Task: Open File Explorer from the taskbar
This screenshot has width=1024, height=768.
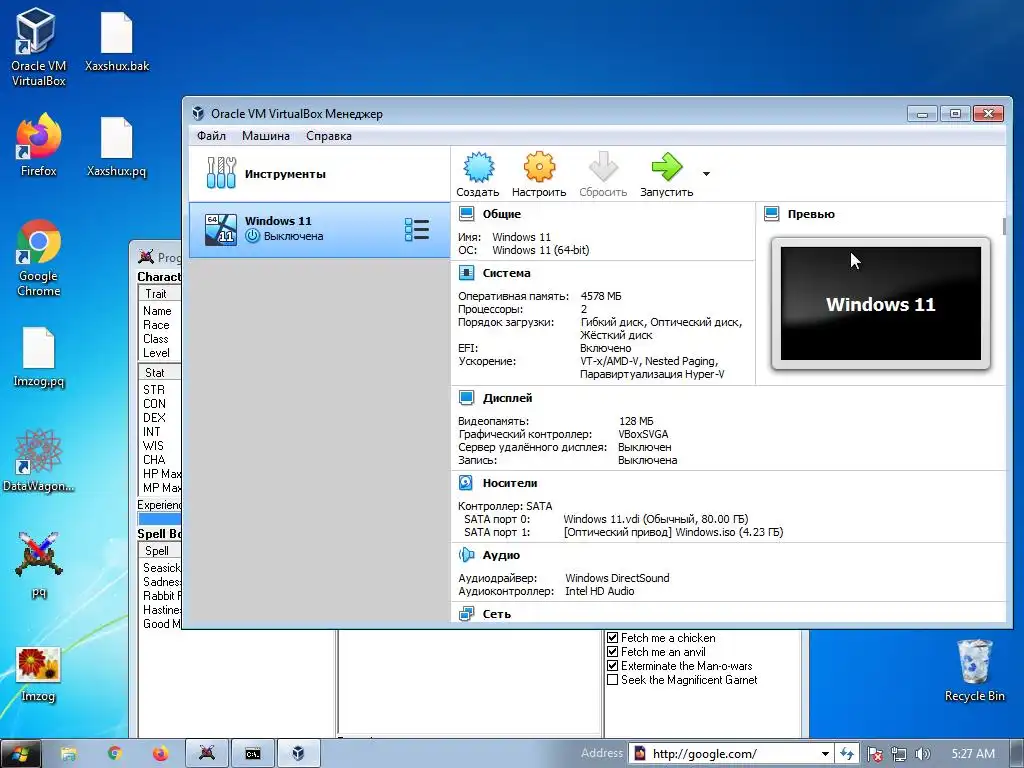Action: point(68,754)
